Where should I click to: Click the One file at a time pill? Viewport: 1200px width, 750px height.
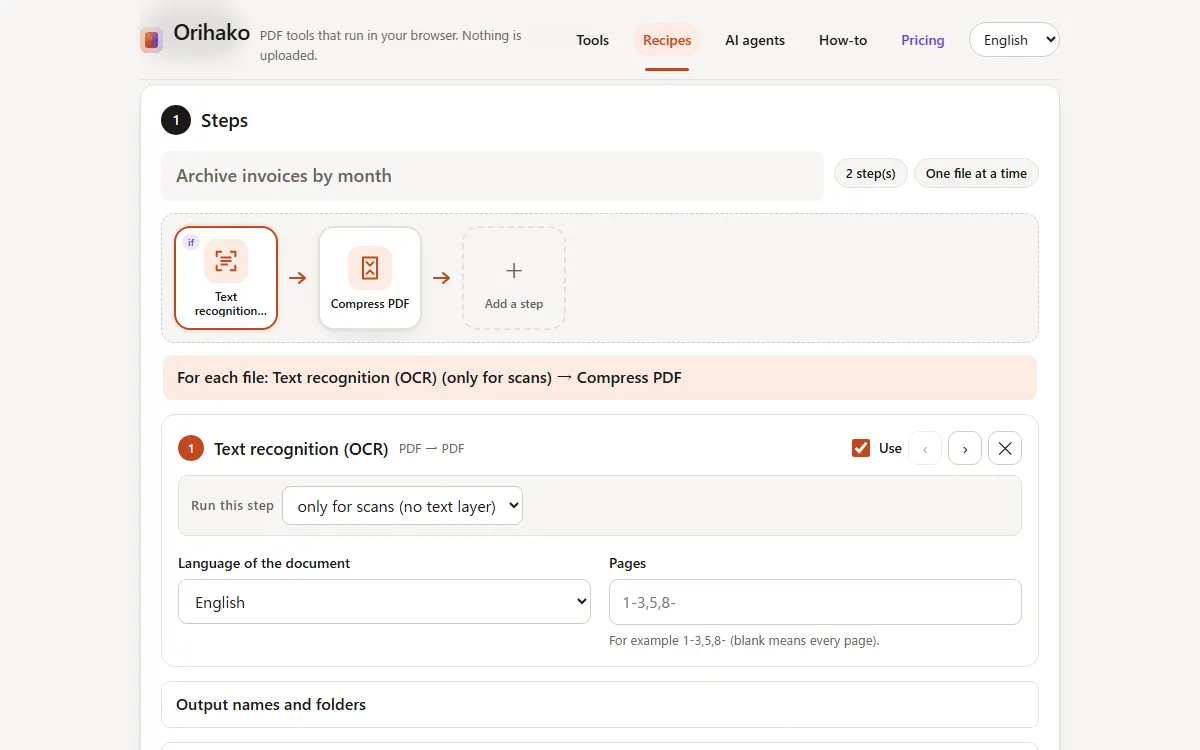(x=976, y=173)
